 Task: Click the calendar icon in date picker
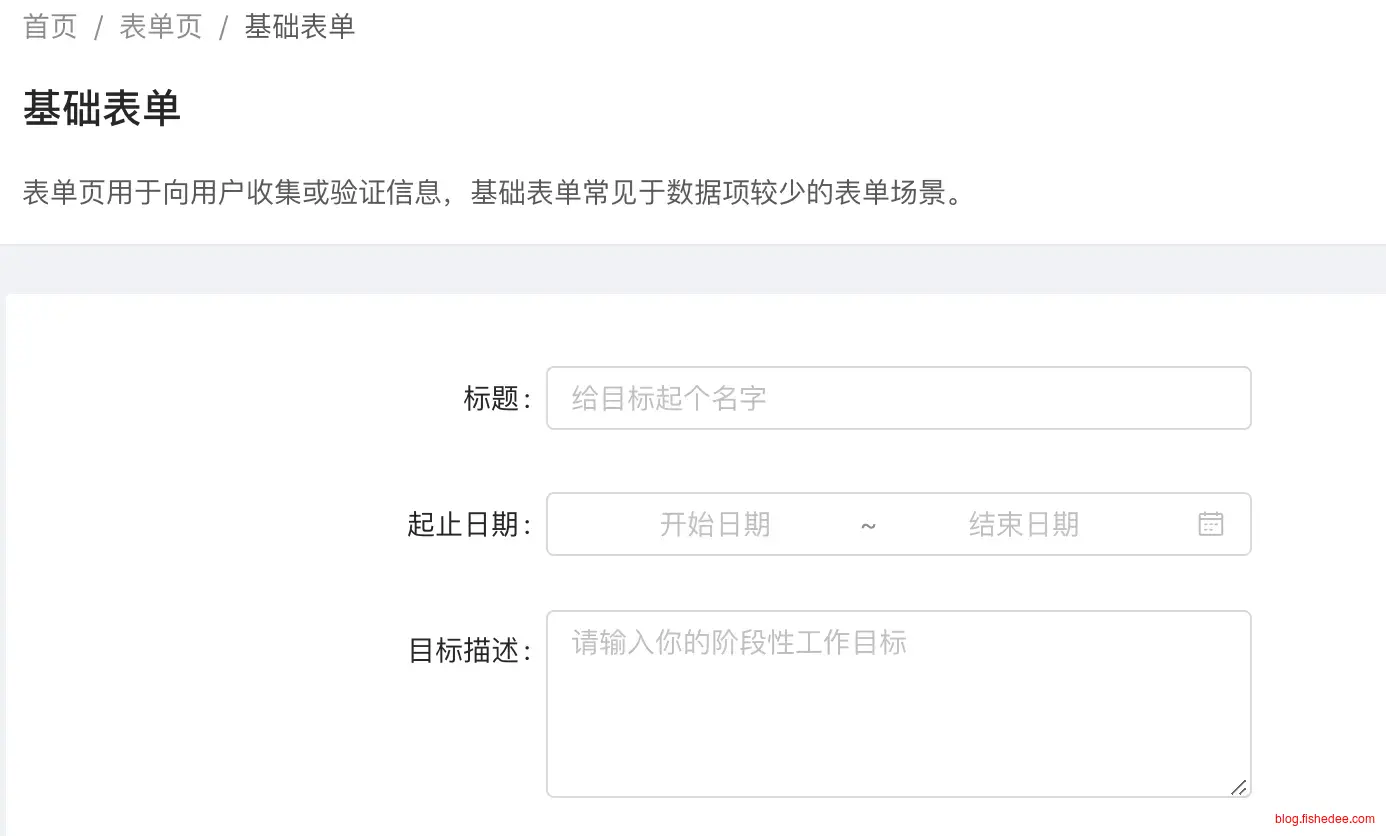[x=1210, y=524]
